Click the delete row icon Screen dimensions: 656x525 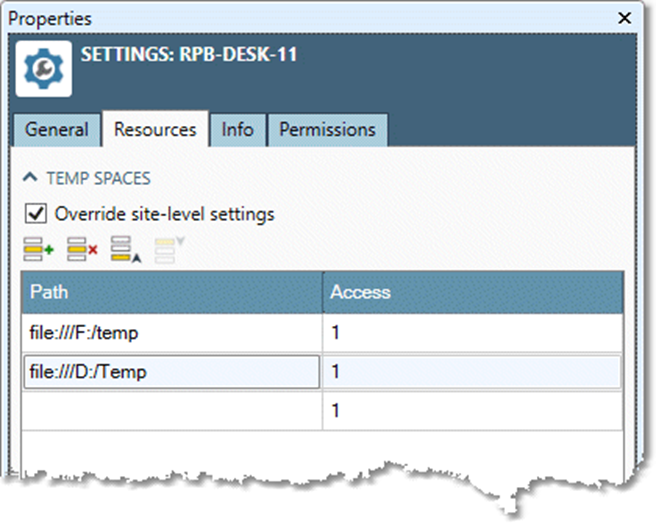(x=81, y=249)
